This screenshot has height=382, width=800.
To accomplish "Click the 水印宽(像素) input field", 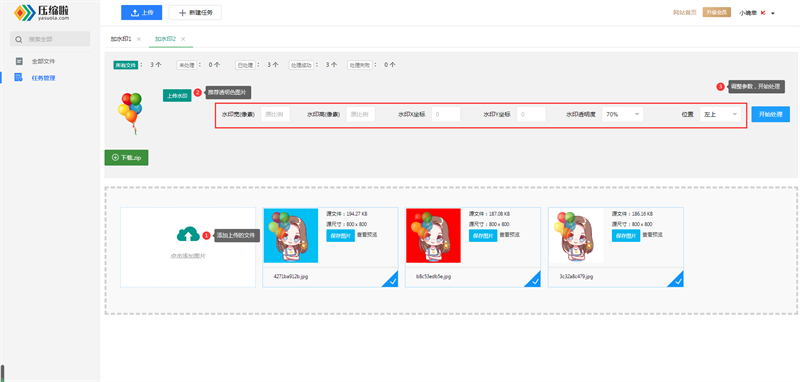I will (275, 115).
